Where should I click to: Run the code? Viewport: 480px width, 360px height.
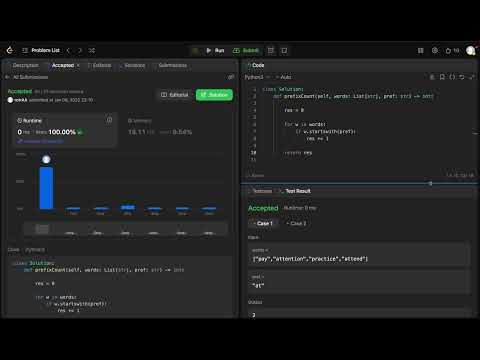(x=215, y=50)
